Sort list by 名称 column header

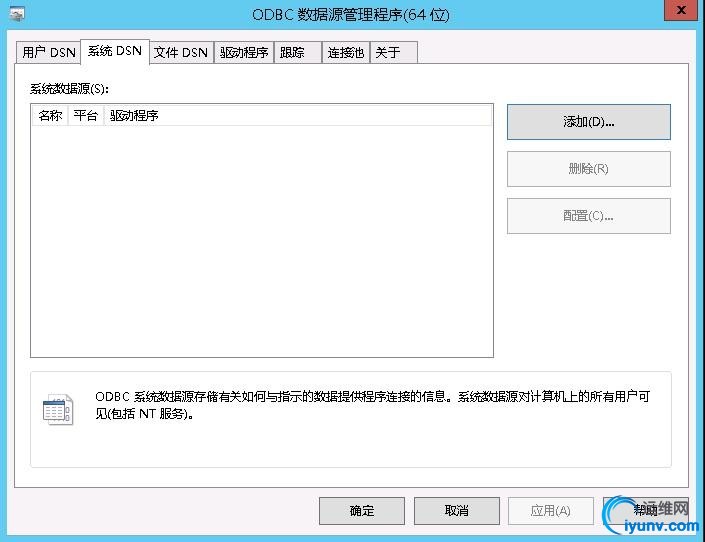point(50,116)
